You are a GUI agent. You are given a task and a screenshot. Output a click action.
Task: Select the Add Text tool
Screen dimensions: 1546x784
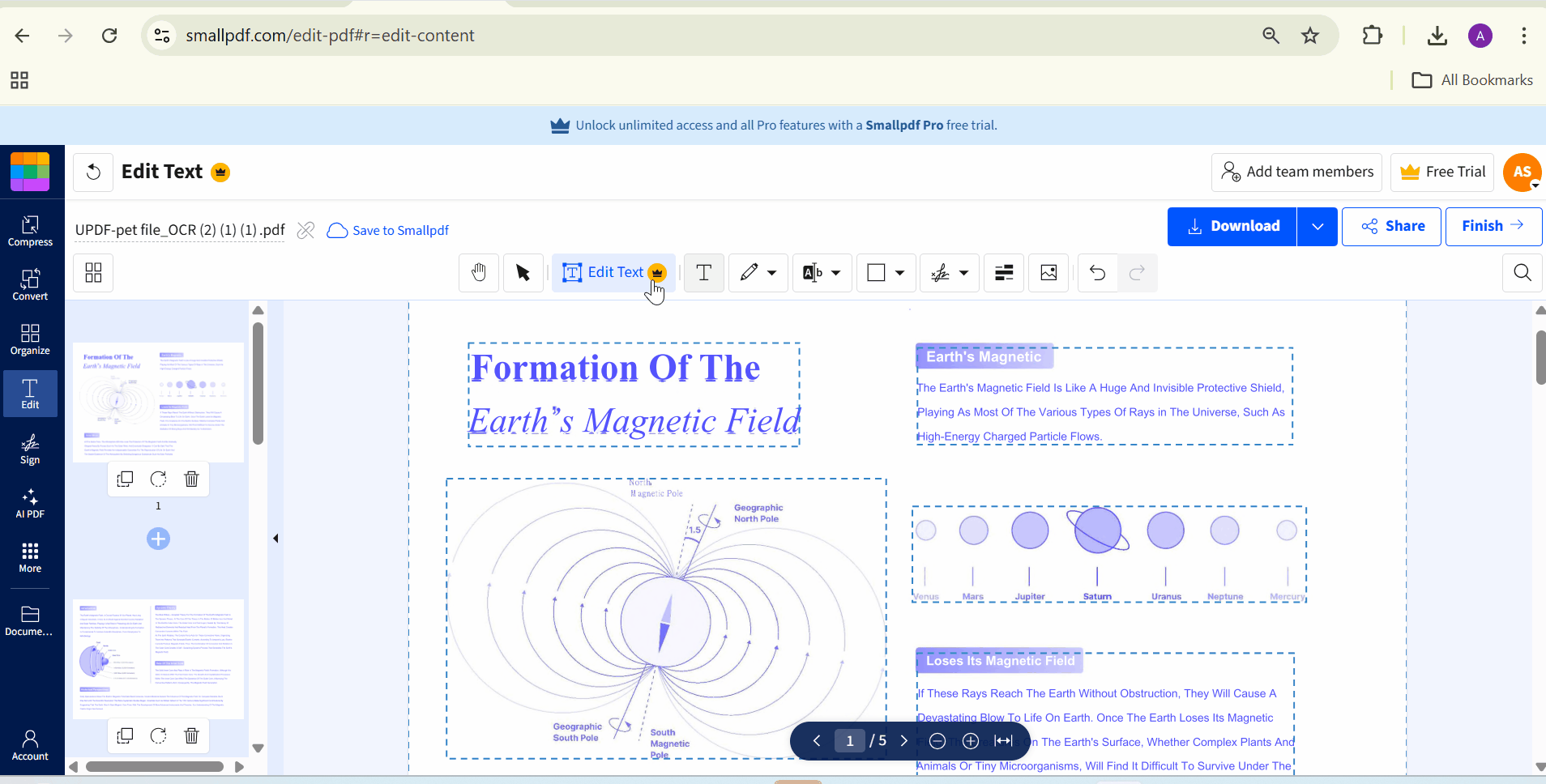click(704, 273)
